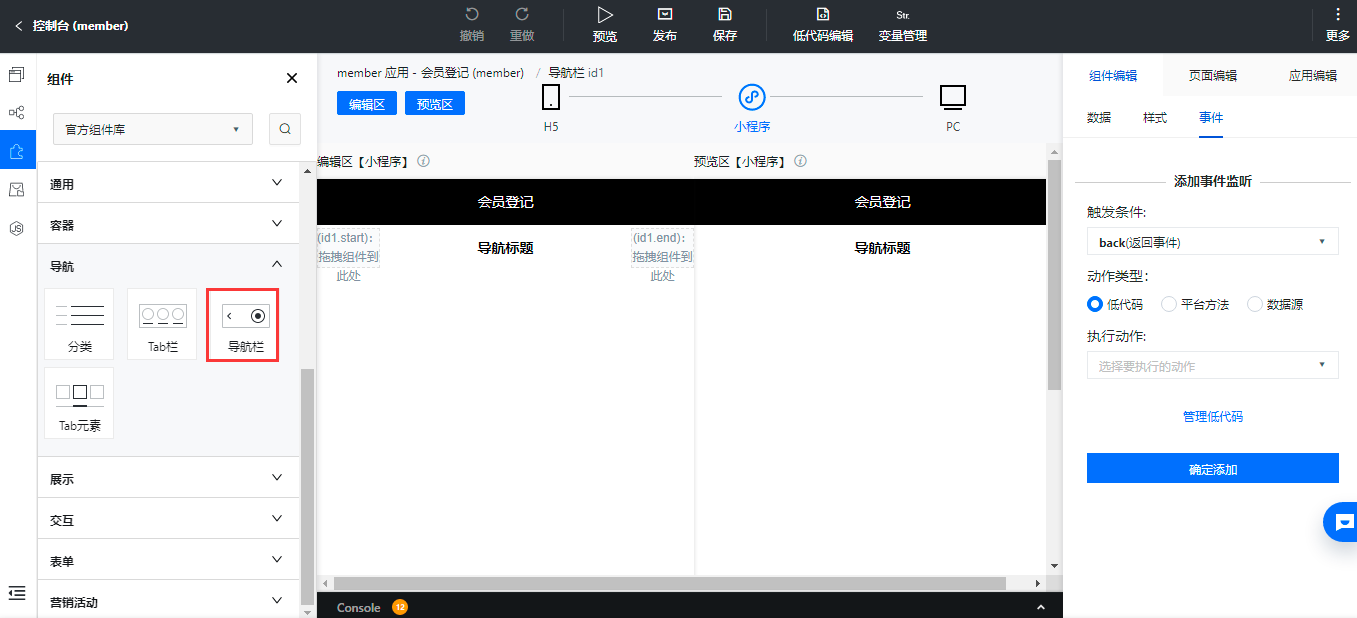Click the canvas horizontal scrollbar
This screenshot has height=618, width=1357.
click(x=670, y=583)
